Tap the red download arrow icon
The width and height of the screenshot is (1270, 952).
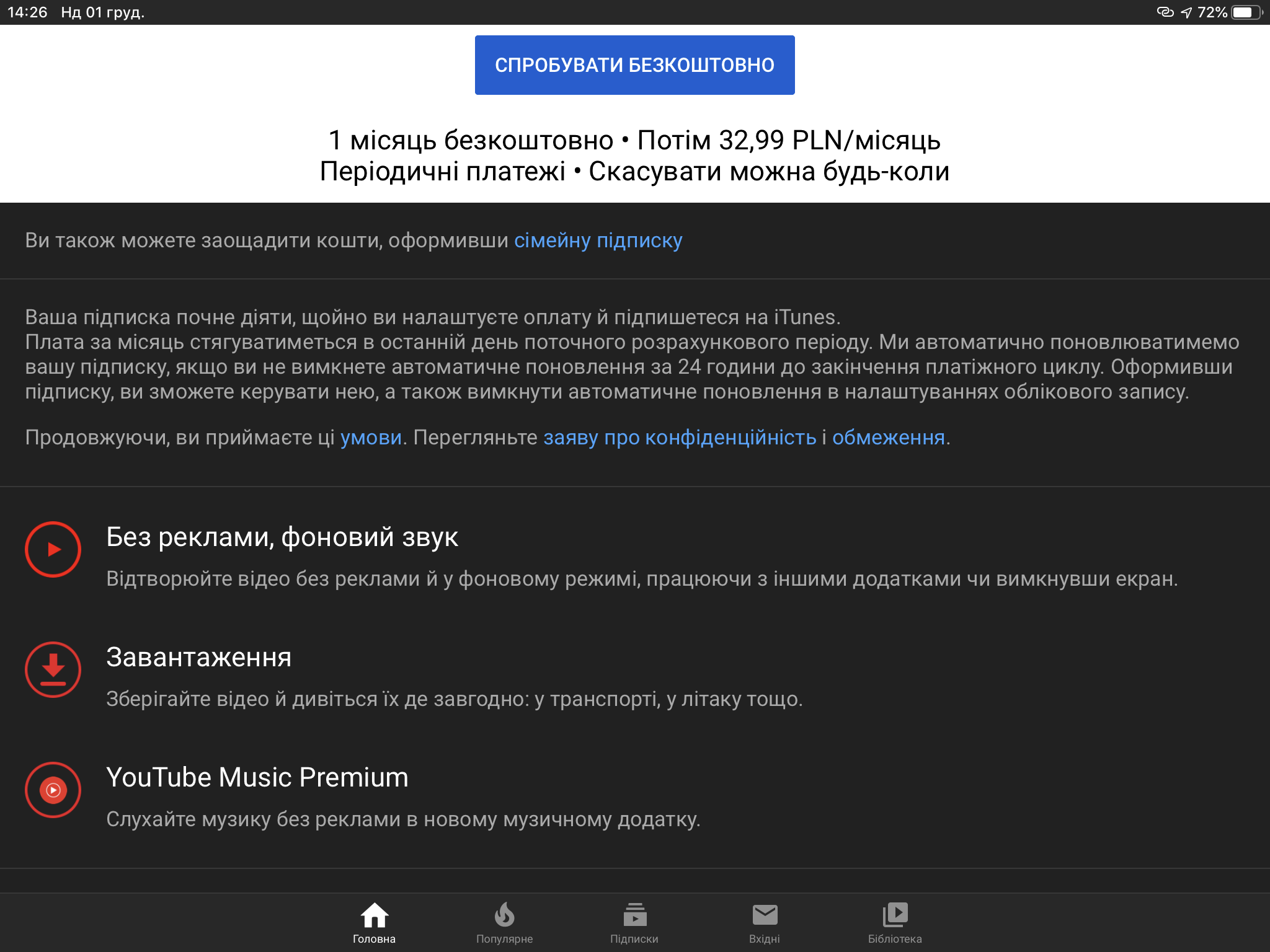(x=53, y=670)
